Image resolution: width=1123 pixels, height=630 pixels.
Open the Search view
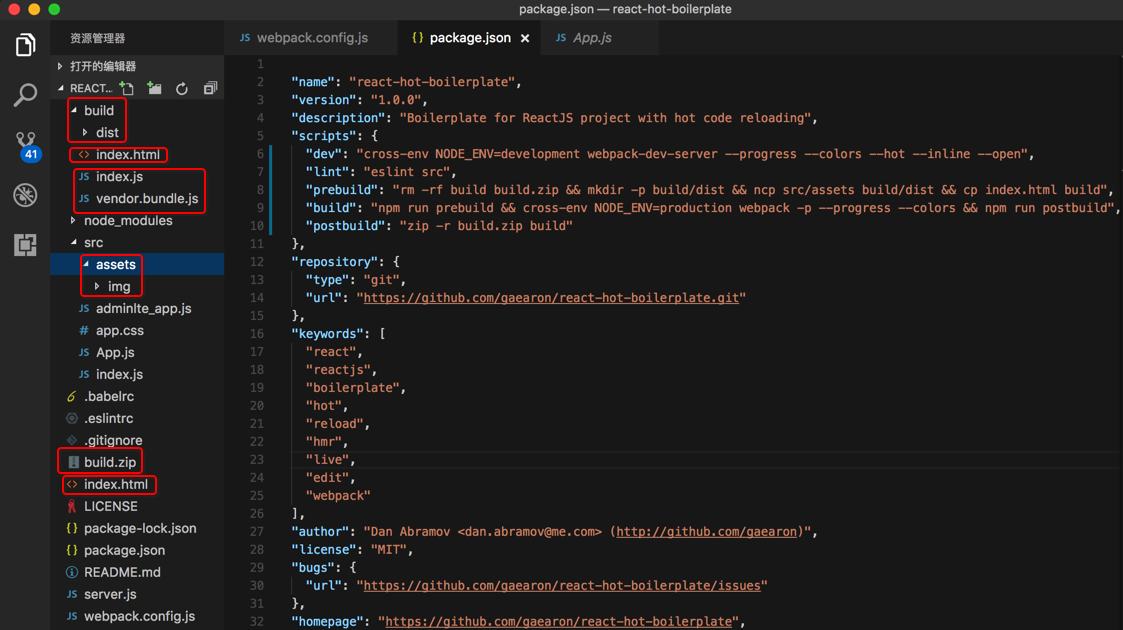[x=25, y=95]
